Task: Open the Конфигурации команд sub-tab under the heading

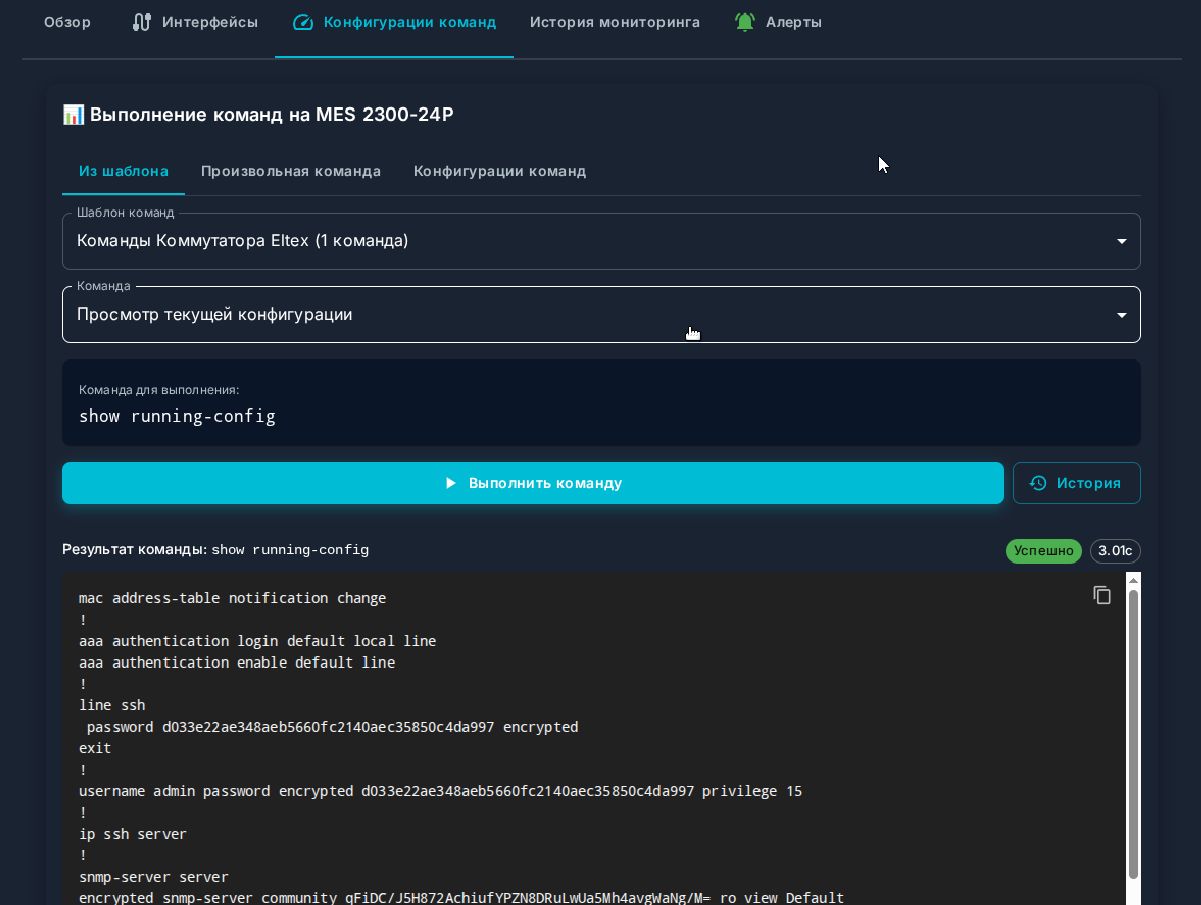Action: tap(499, 171)
